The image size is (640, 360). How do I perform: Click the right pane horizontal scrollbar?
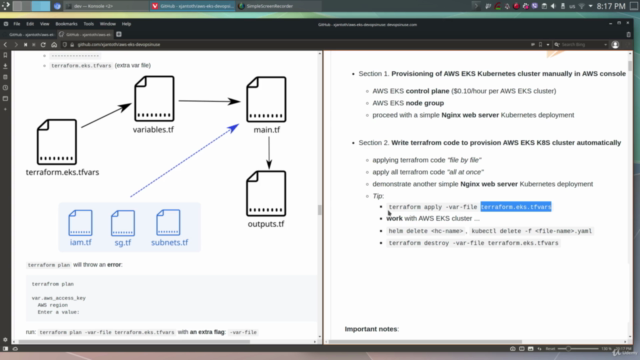tap(425, 342)
